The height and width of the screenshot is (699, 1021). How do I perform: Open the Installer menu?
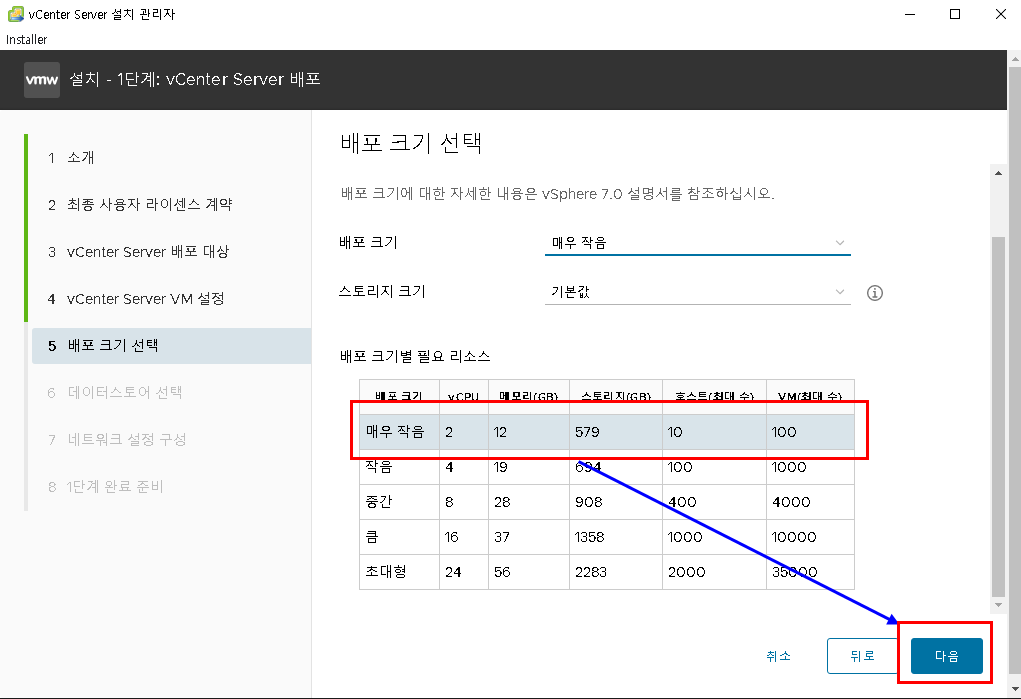pos(27,40)
